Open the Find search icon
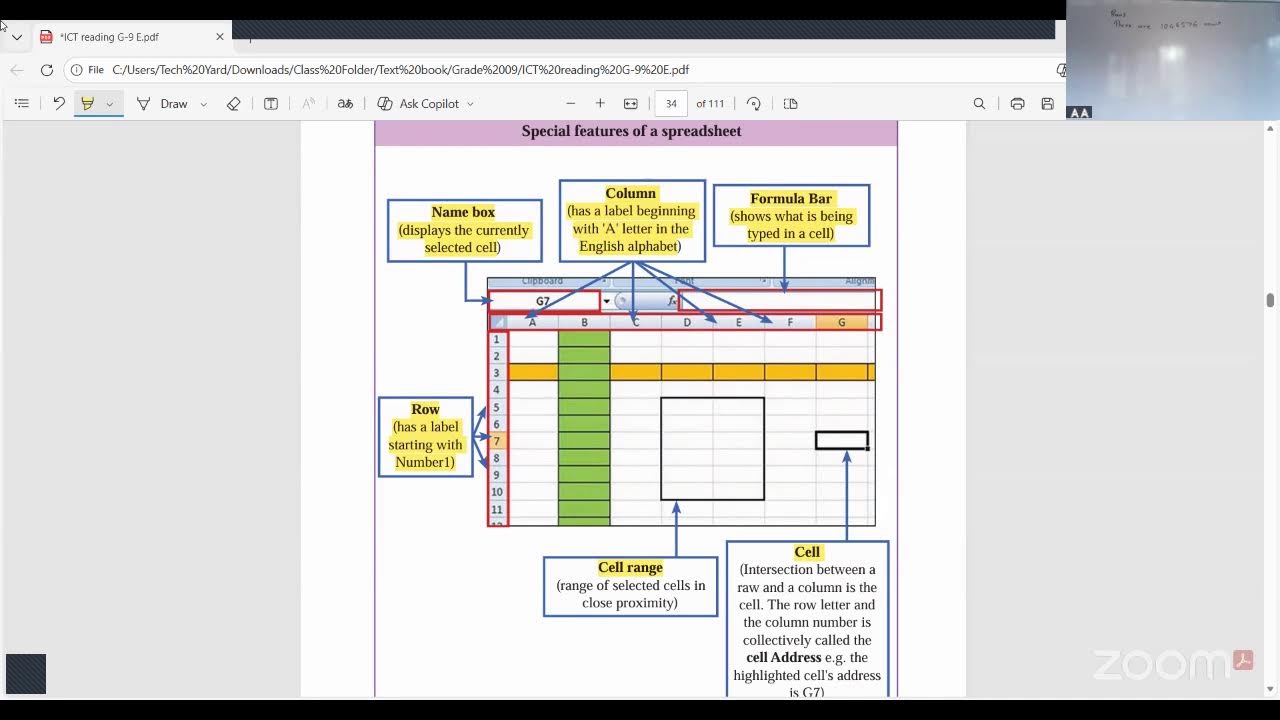This screenshot has width=1280, height=720. (979, 103)
